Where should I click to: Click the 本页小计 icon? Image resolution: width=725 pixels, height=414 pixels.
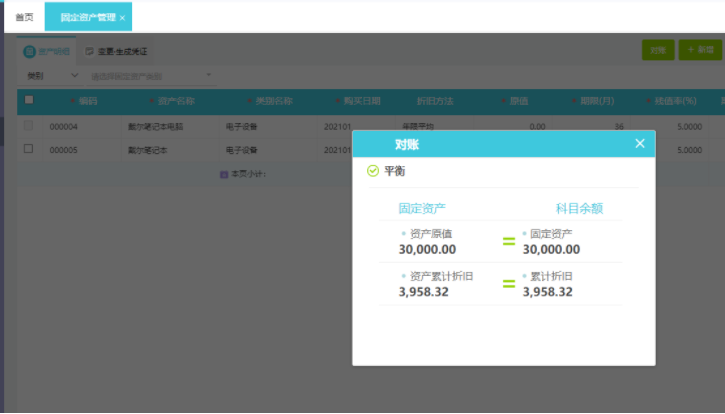tap(224, 174)
